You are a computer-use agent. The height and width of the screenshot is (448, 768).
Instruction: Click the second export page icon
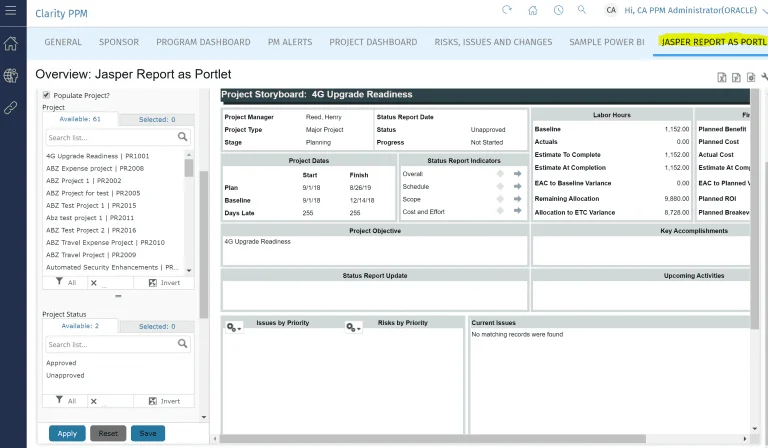(736, 77)
